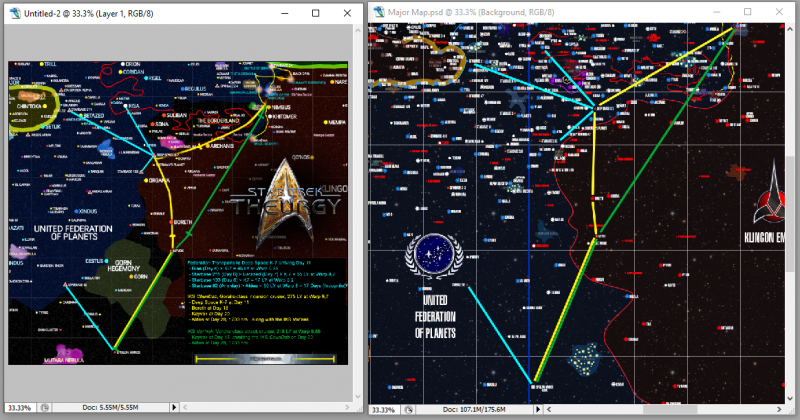The height and width of the screenshot is (420, 800).
Task: Click the Federation seal emblem in Major Map.psd
Action: coord(434,256)
